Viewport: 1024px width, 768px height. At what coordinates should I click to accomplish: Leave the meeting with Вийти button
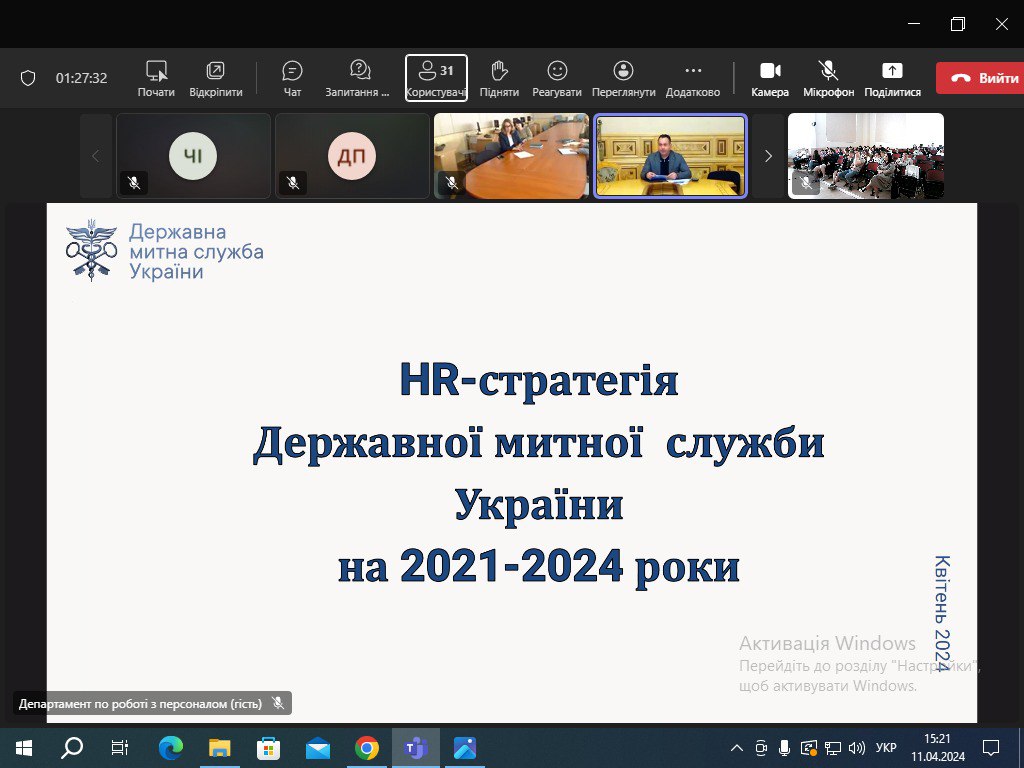[x=978, y=78]
